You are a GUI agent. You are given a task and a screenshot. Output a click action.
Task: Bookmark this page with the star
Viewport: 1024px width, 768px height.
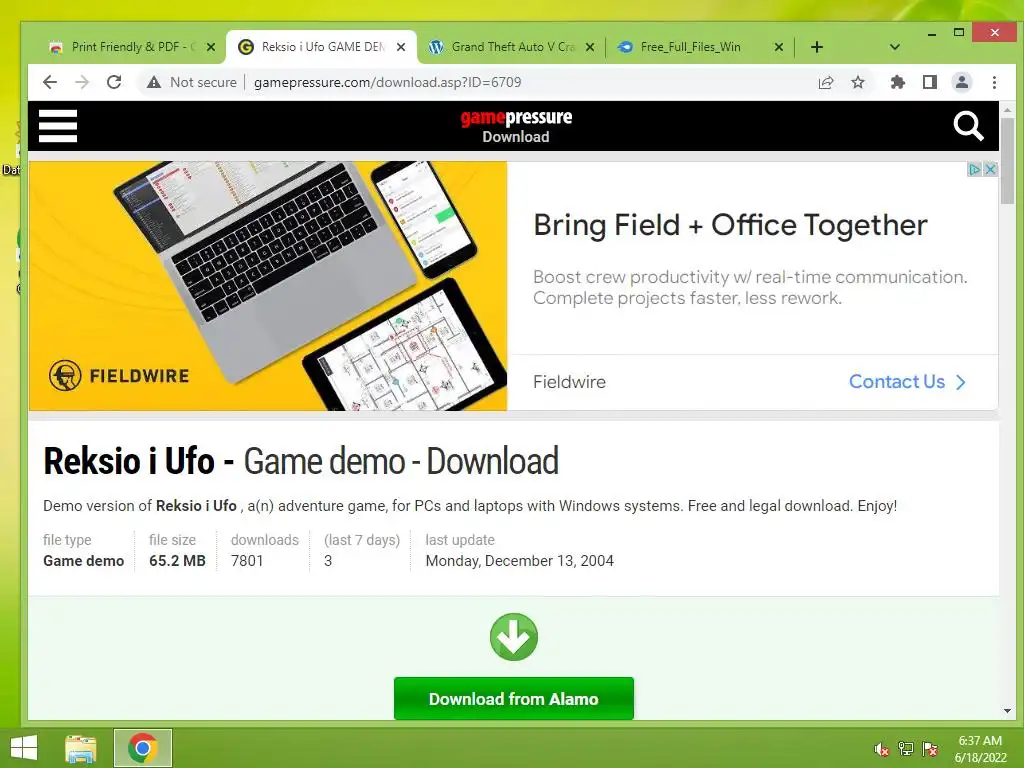(x=858, y=82)
